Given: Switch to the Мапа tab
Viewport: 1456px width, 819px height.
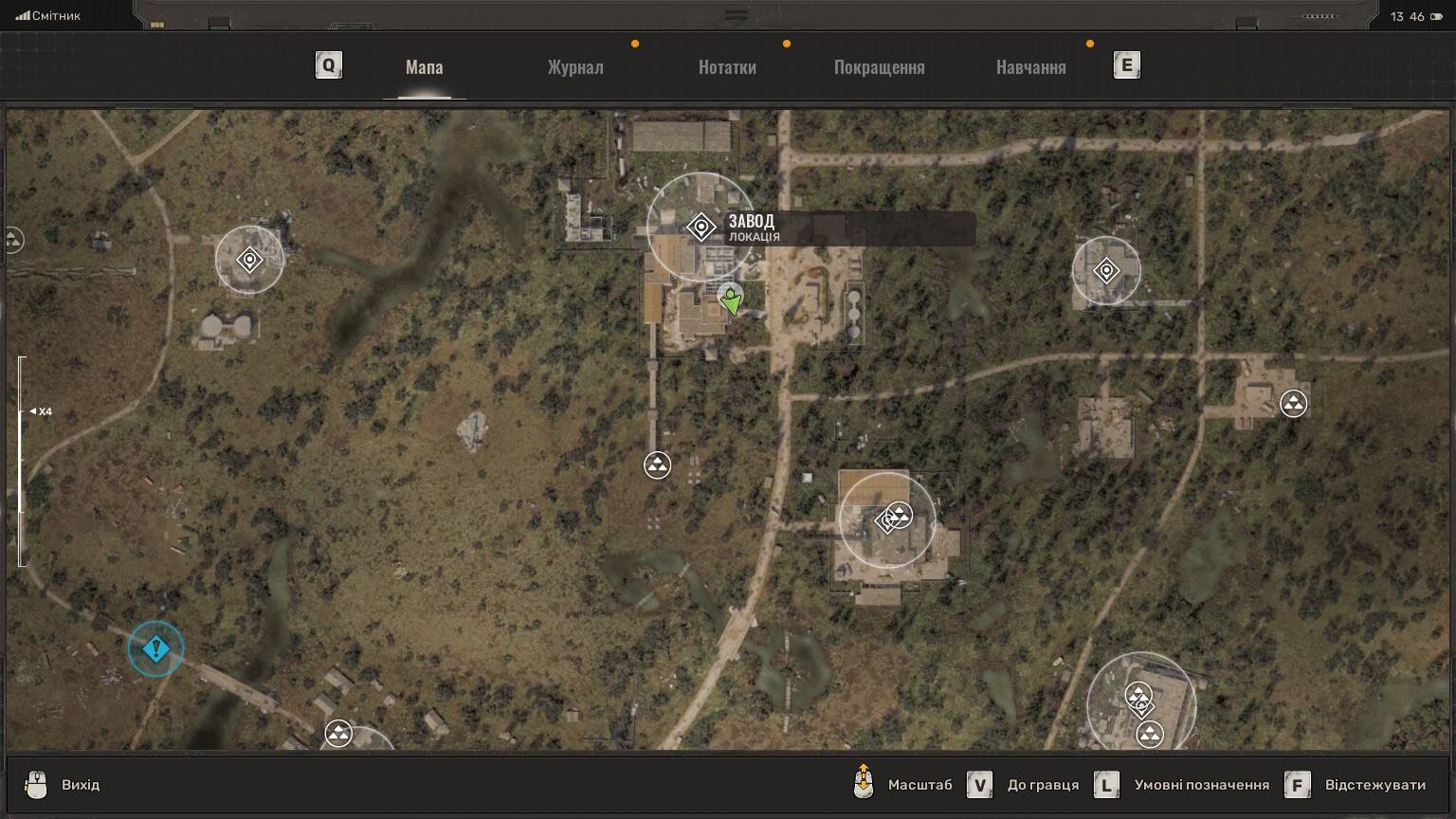Looking at the screenshot, I should pyautogui.click(x=424, y=67).
